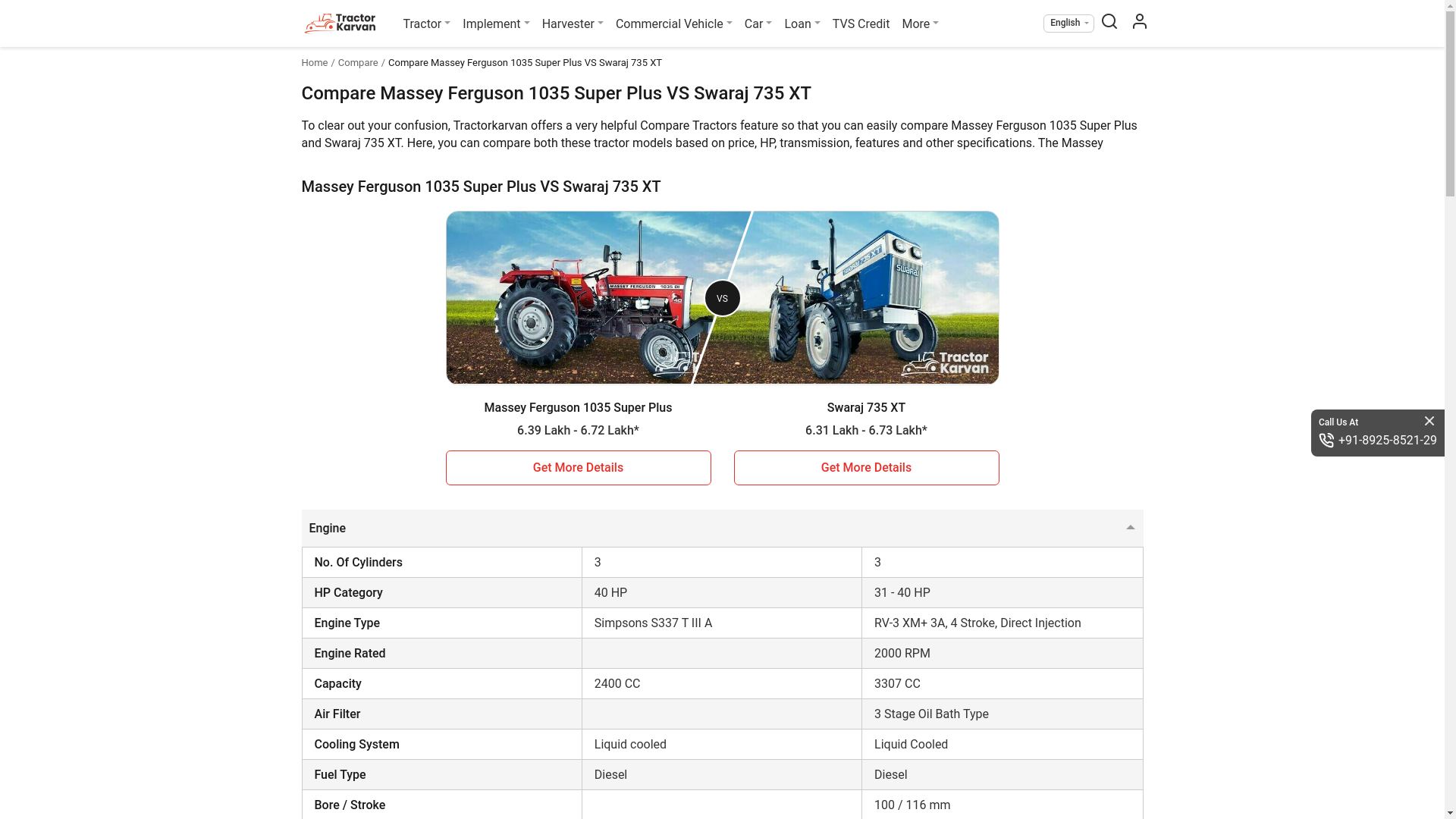The height and width of the screenshot is (819, 1456).
Task: Click the Compare breadcrumb link
Action: pyautogui.click(x=357, y=63)
